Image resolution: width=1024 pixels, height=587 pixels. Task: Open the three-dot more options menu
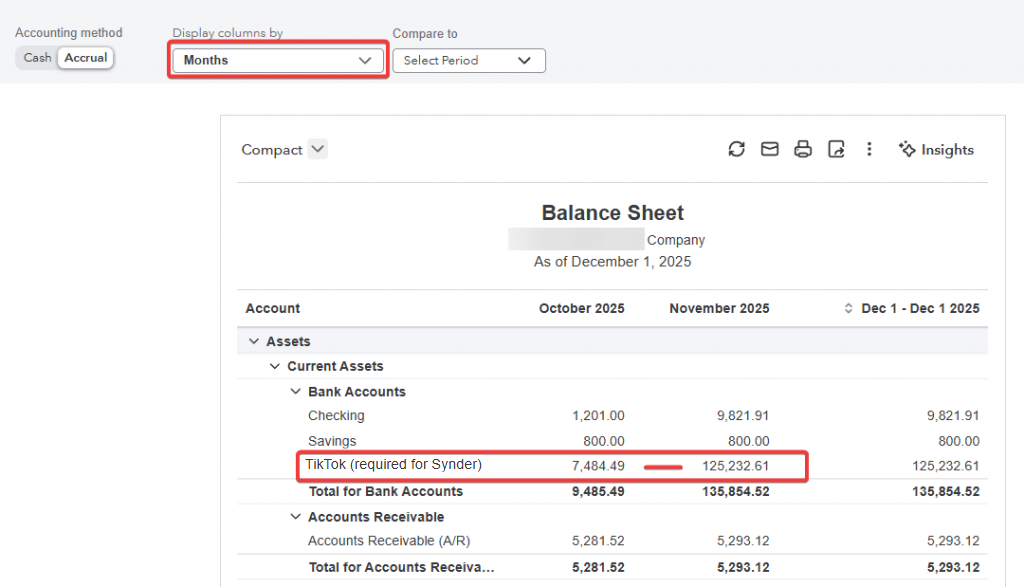click(869, 149)
